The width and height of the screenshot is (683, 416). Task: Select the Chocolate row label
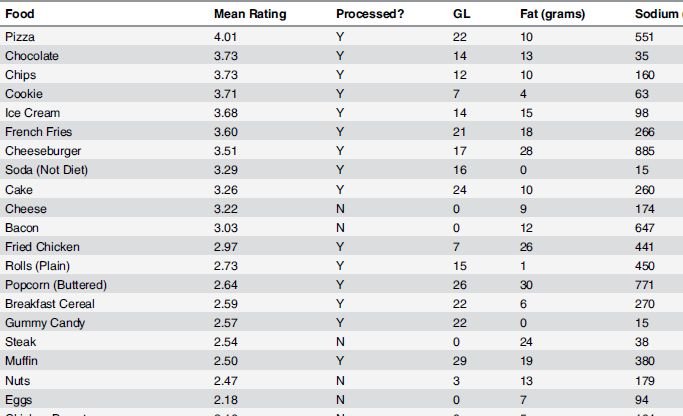click(32, 56)
